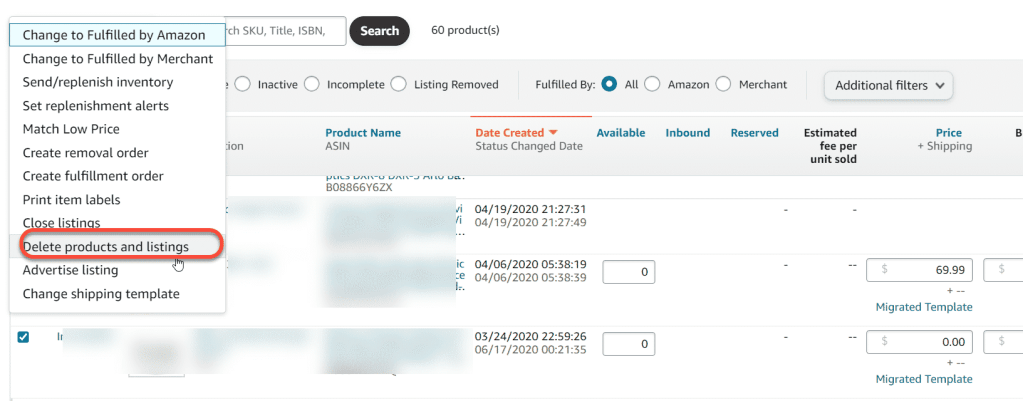The image size is (1023, 401).
Task: Sort by Reserved column
Action: (x=754, y=133)
